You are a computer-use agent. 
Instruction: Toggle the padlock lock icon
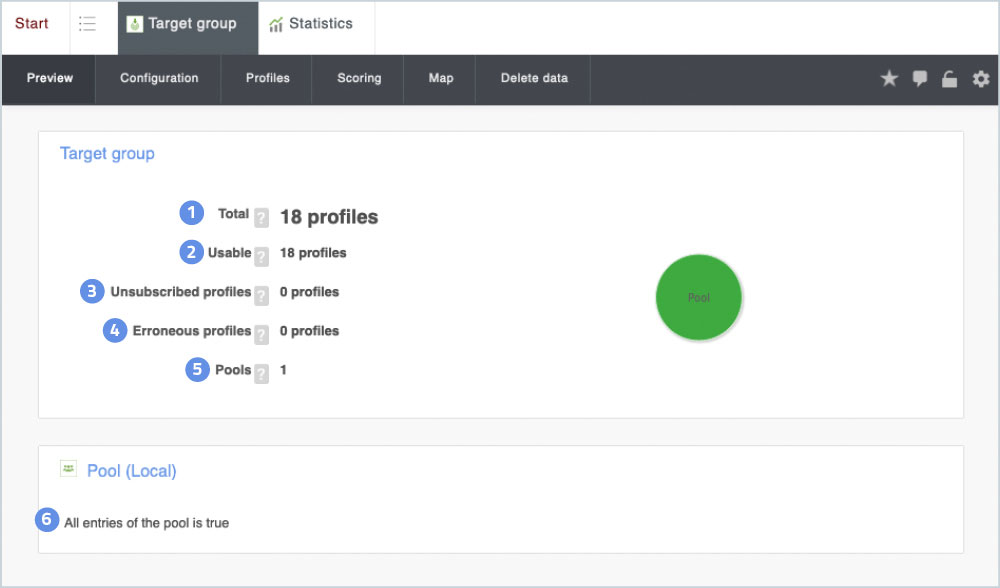coord(950,79)
